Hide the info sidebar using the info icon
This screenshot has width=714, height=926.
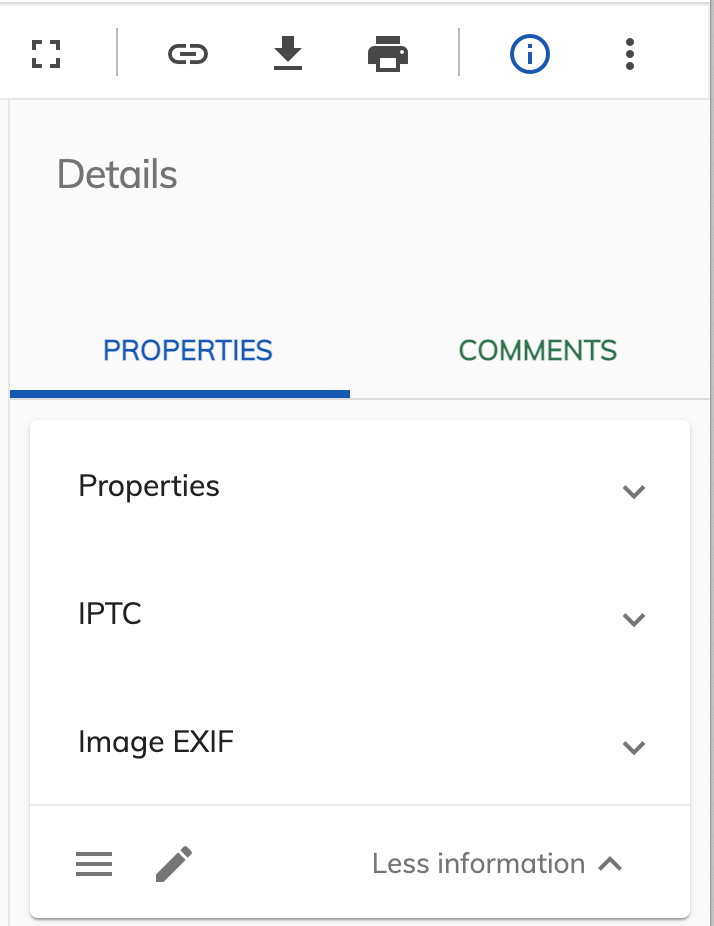click(x=530, y=54)
